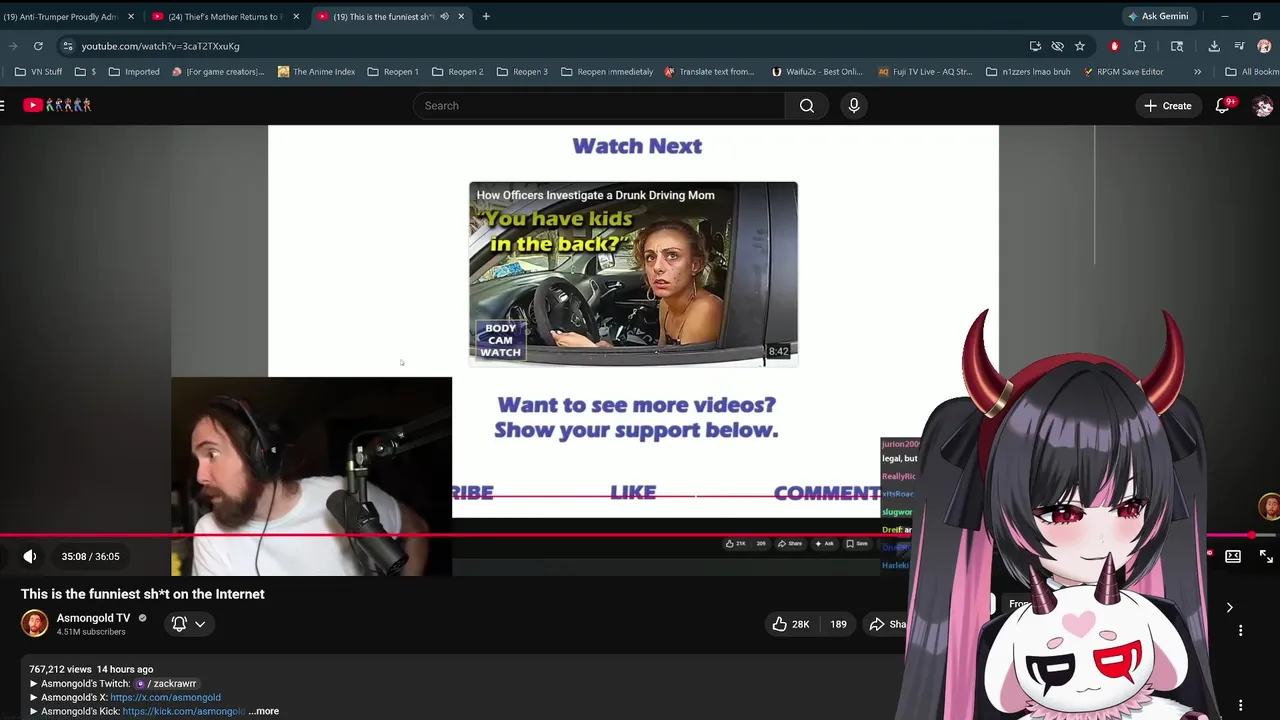Open the red adblock extension icon
Viewport: 1280px width, 720px height.
1114,46
